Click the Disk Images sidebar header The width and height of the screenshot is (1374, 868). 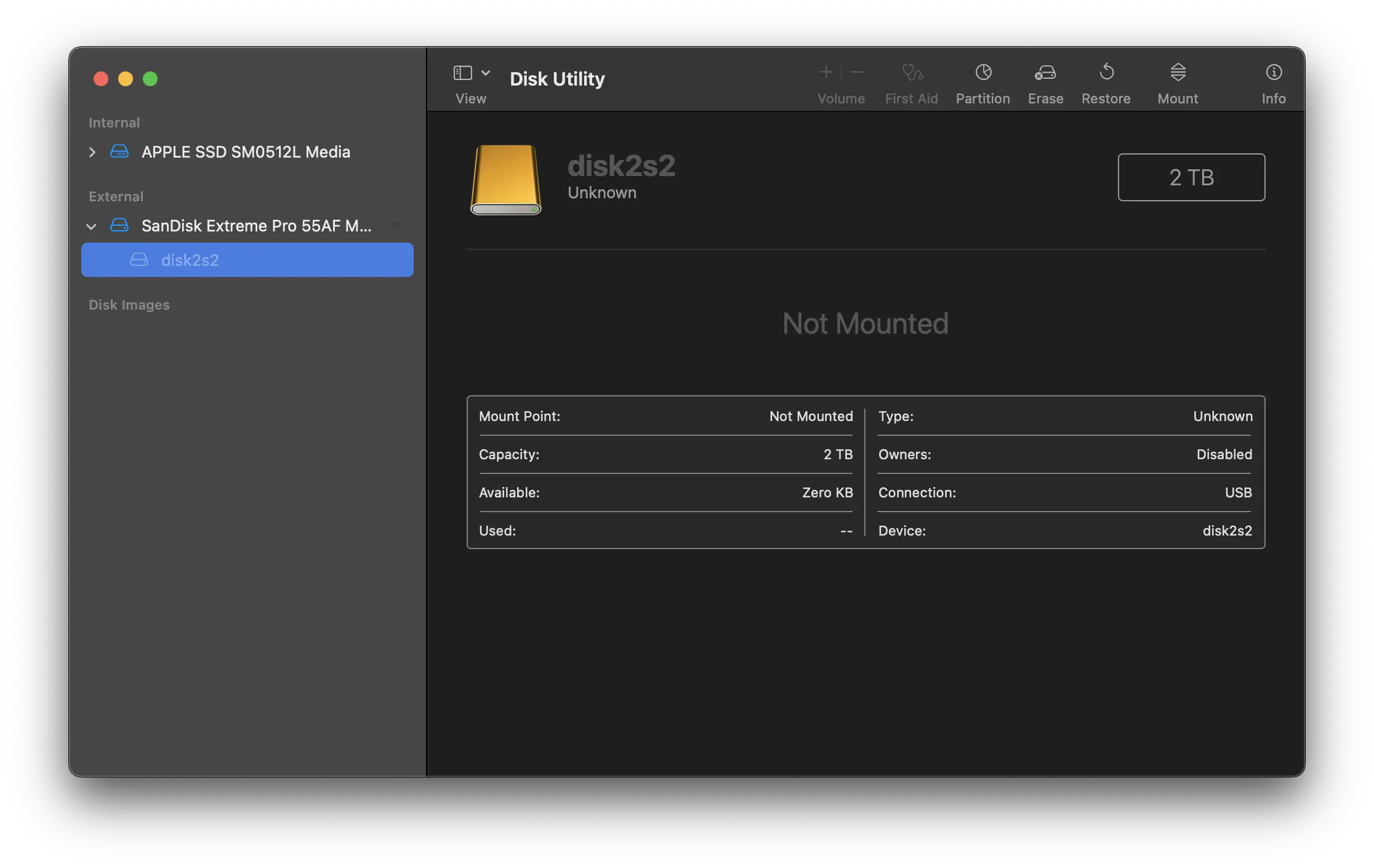(129, 305)
